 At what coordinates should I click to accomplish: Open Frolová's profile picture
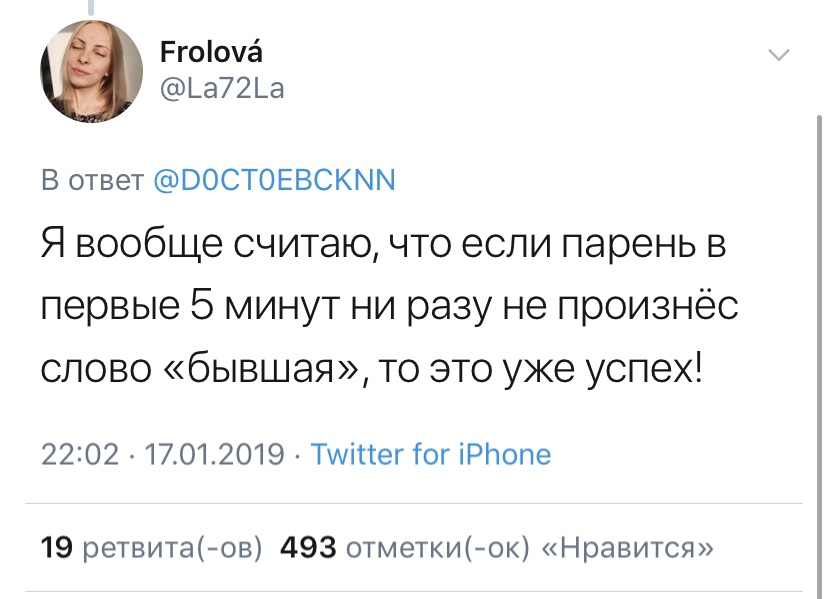coord(91,71)
